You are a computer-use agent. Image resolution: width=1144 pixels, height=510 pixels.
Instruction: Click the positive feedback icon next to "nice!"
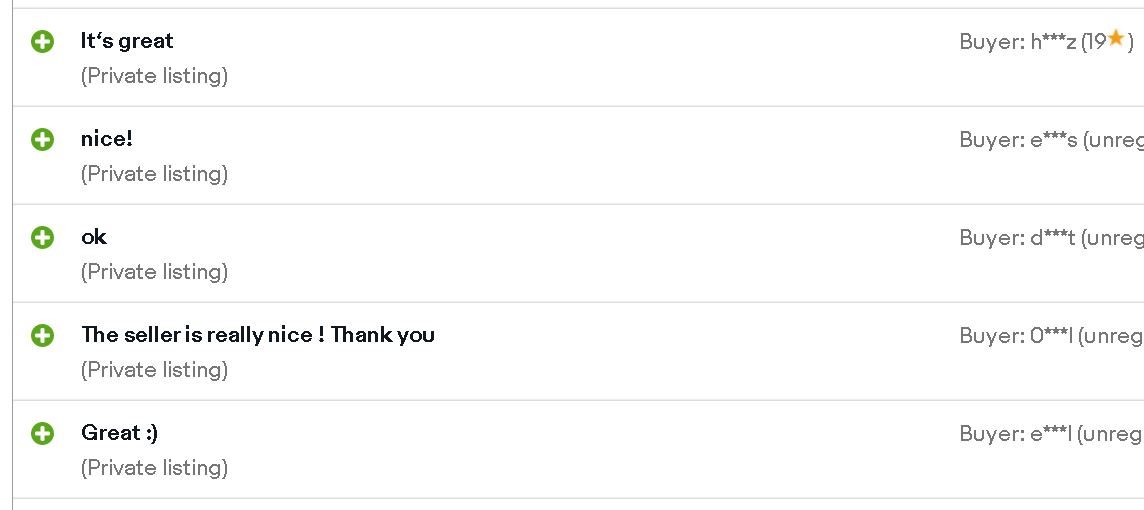click(x=42, y=139)
